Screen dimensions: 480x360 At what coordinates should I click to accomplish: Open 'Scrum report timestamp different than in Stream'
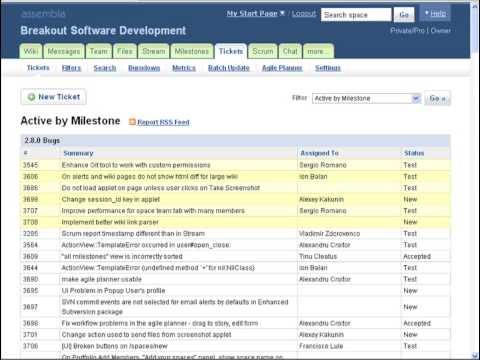(x=133, y=233)
